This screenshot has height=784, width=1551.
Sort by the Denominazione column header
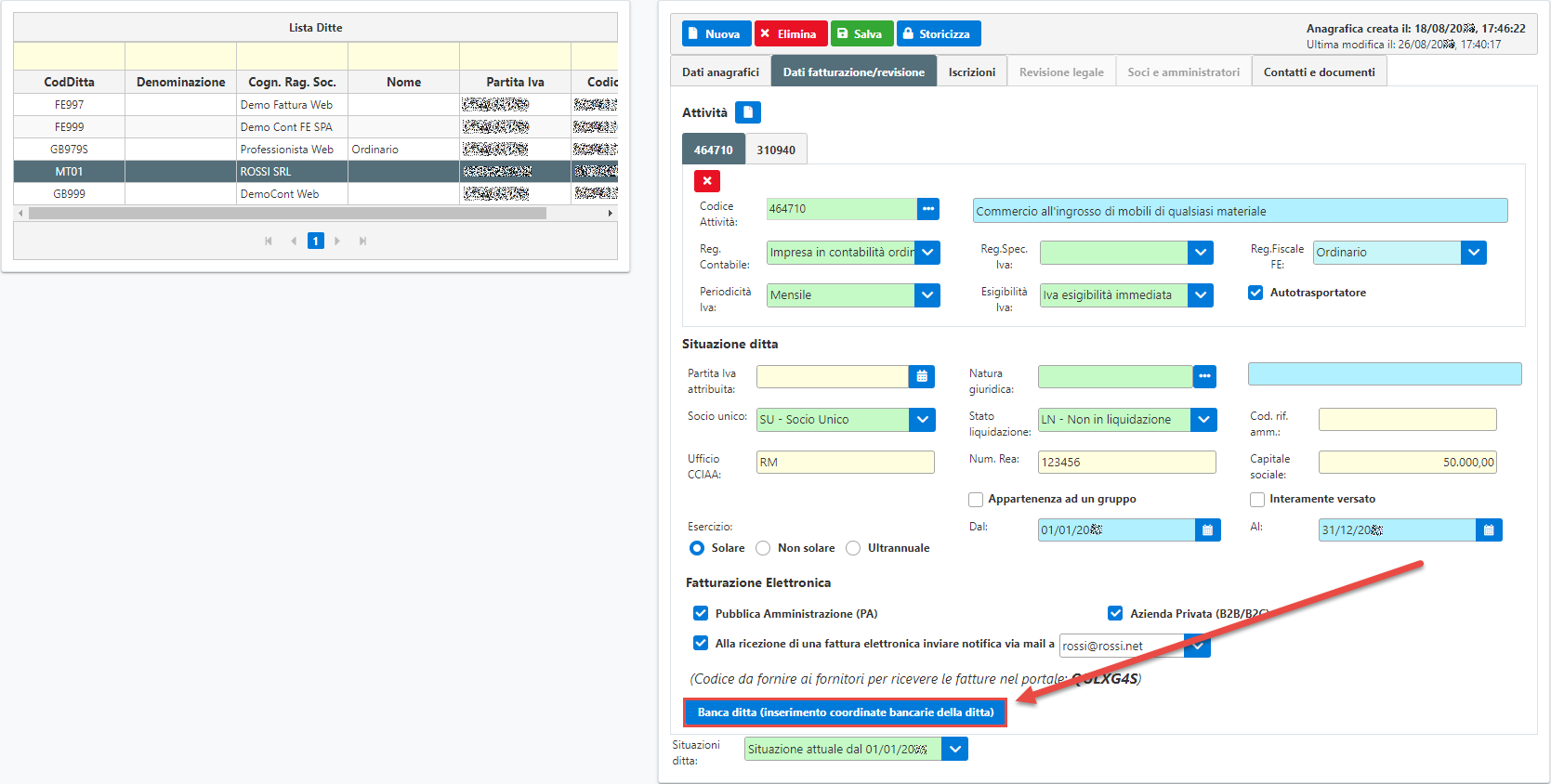click(x=181, y=82)
